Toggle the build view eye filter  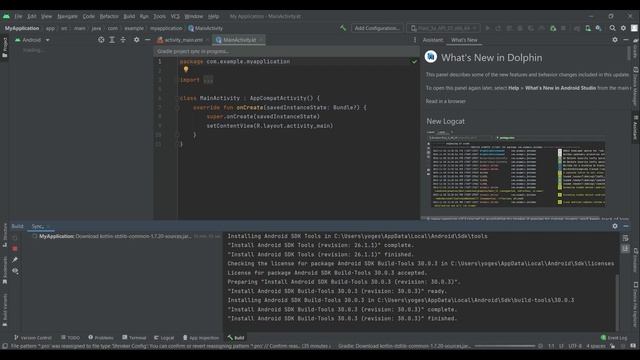point(15,271)
